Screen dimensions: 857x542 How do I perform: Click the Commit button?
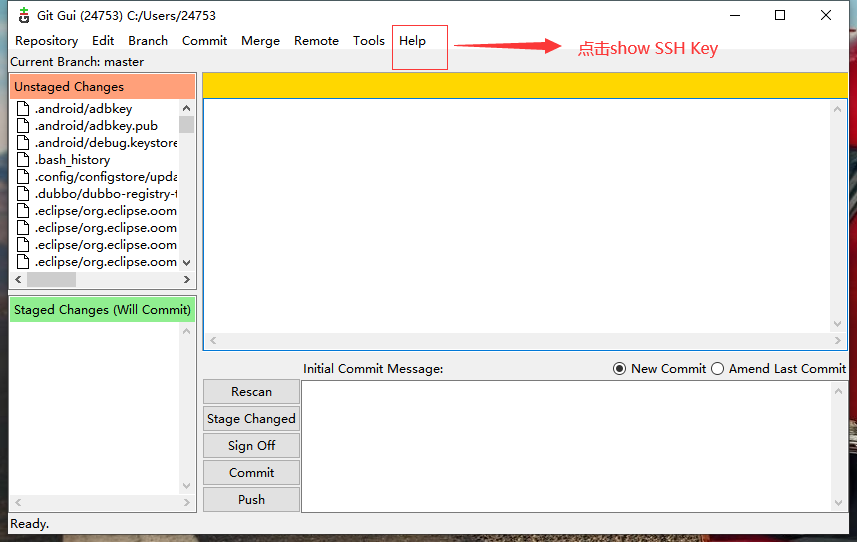point(251,473)
